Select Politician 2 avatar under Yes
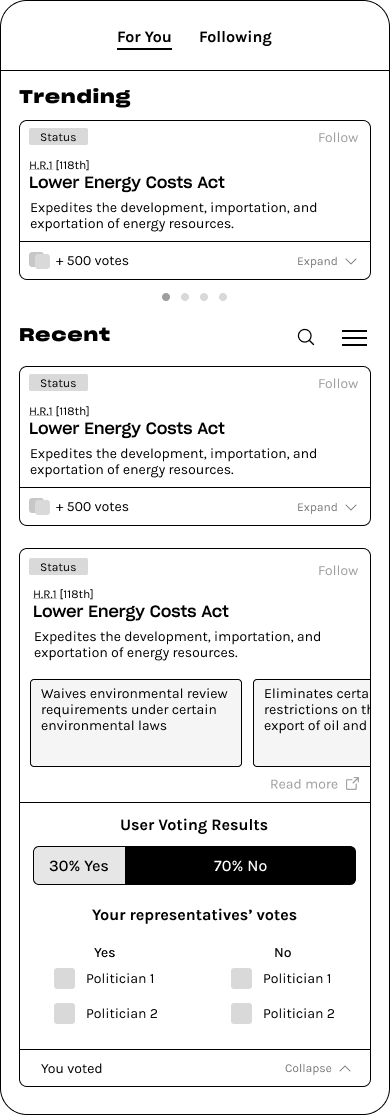 [65, 1013]
